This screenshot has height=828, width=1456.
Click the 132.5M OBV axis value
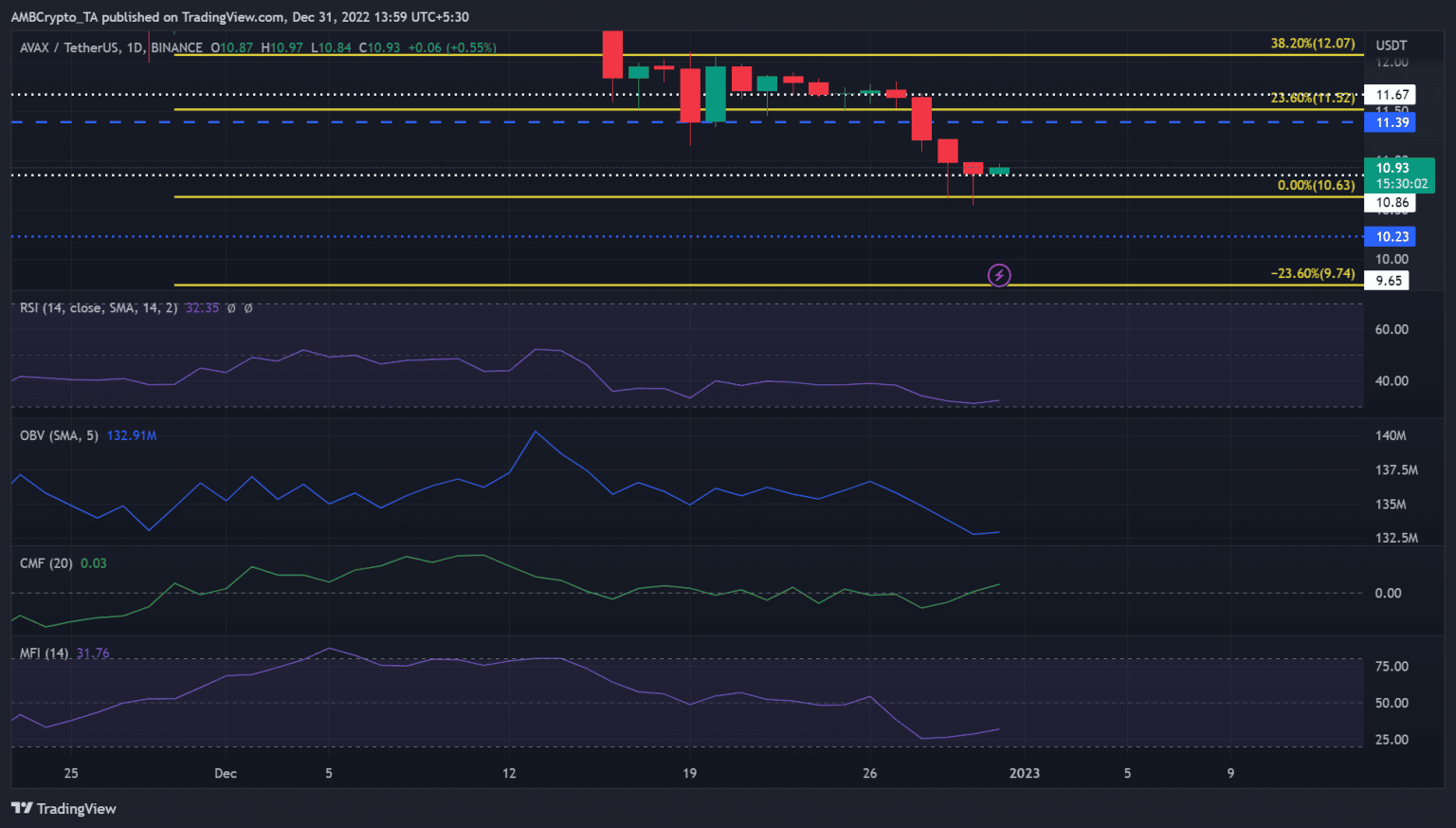coord(1396,538)
